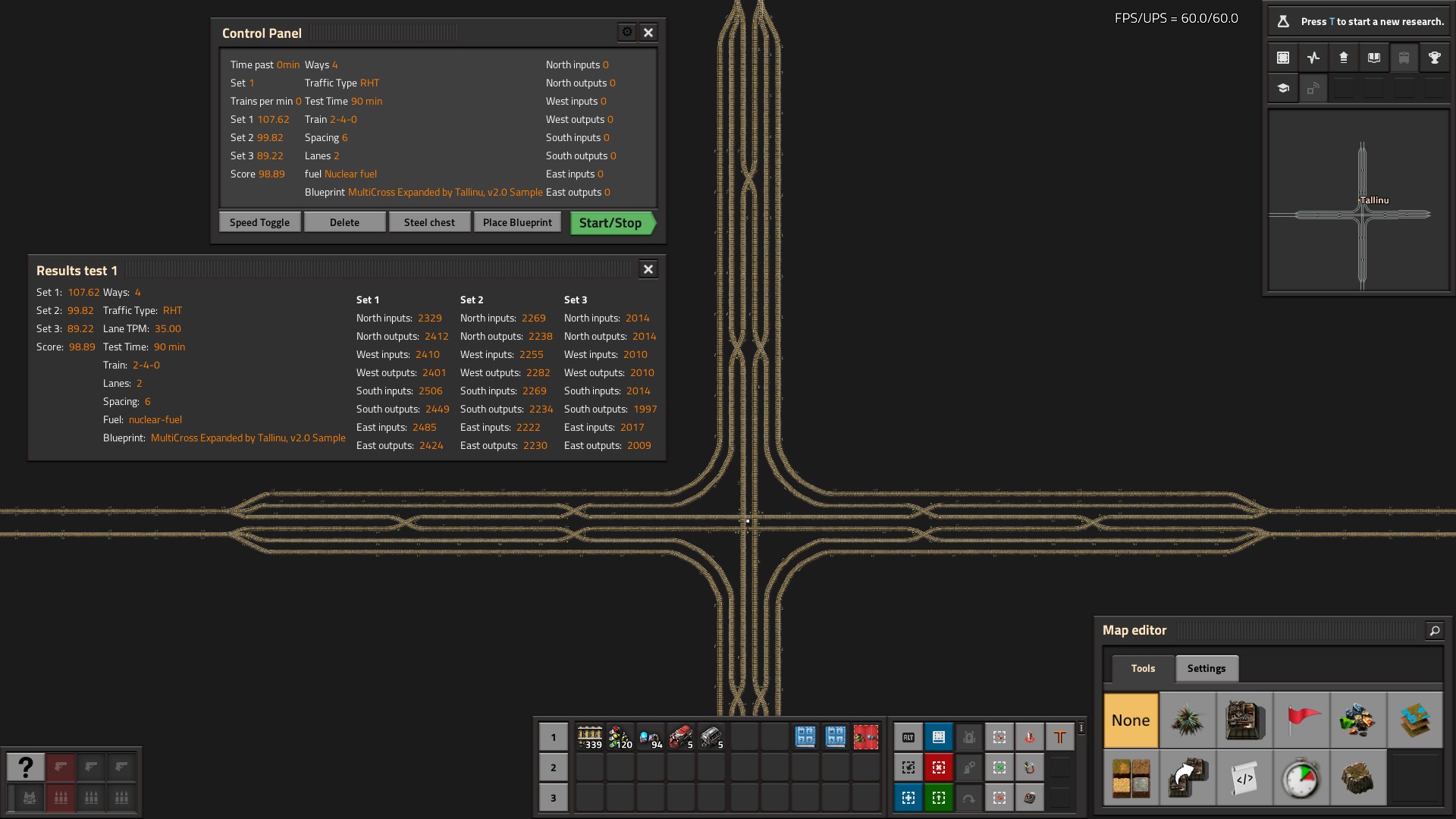Select the cliff rock tool
Viewport: 1456px width, 819px height.
[1358, 777]
